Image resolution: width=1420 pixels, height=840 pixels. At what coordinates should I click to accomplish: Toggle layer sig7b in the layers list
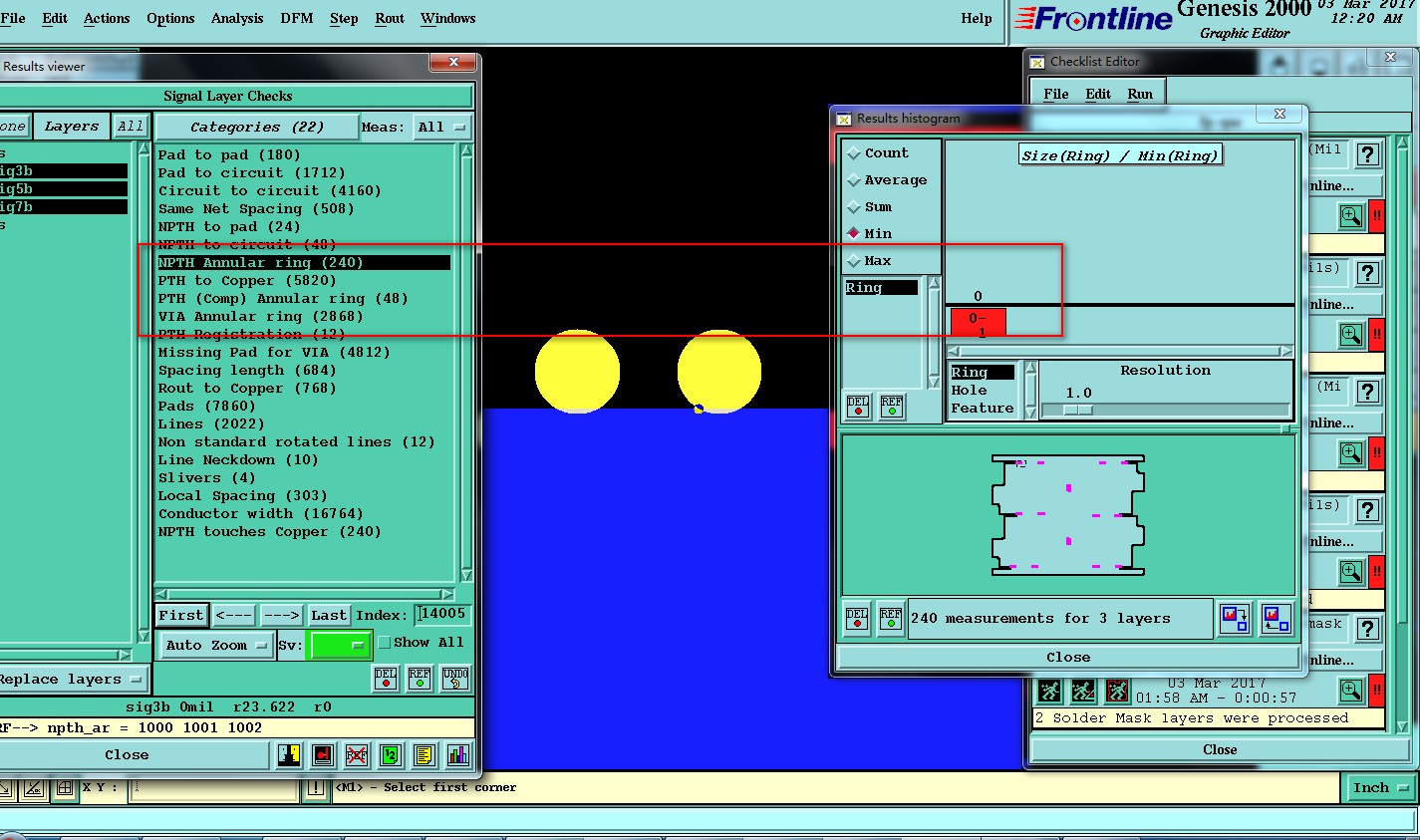[63, 207]
